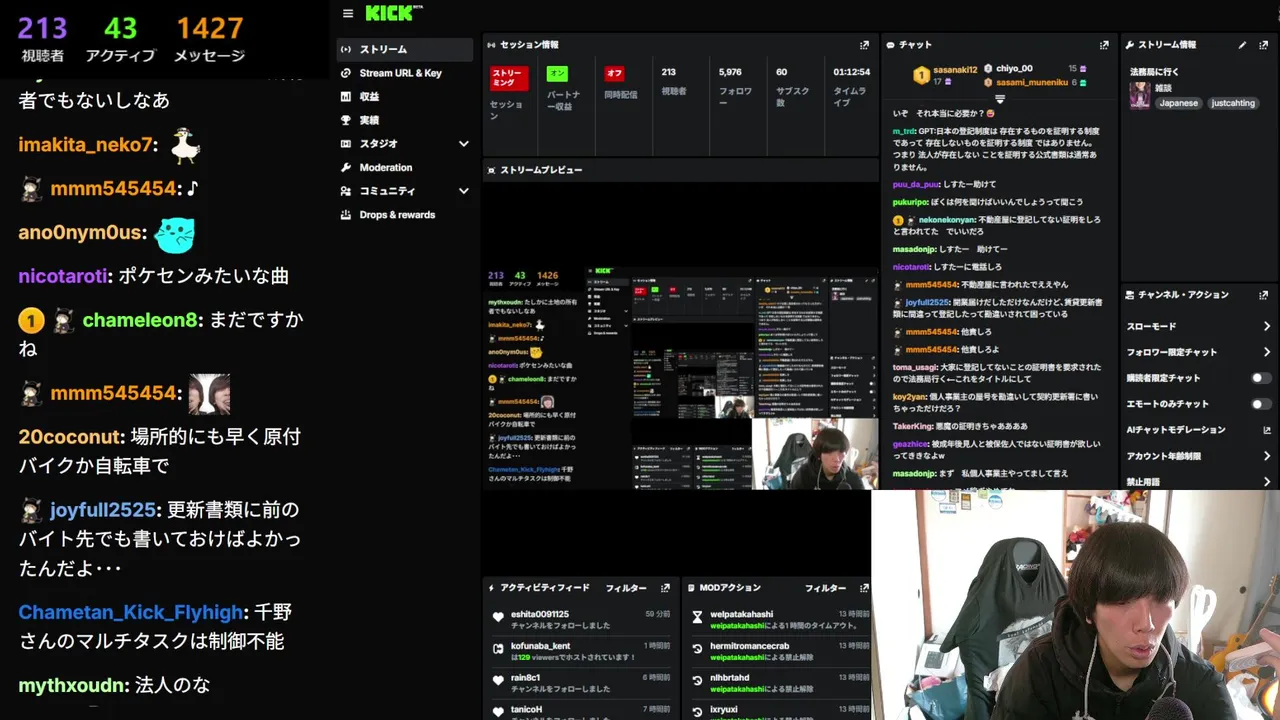This screenshot has width=1280, height=720.
Task: Click username 20coconut in overlay chat
Action: click(70, 437)
